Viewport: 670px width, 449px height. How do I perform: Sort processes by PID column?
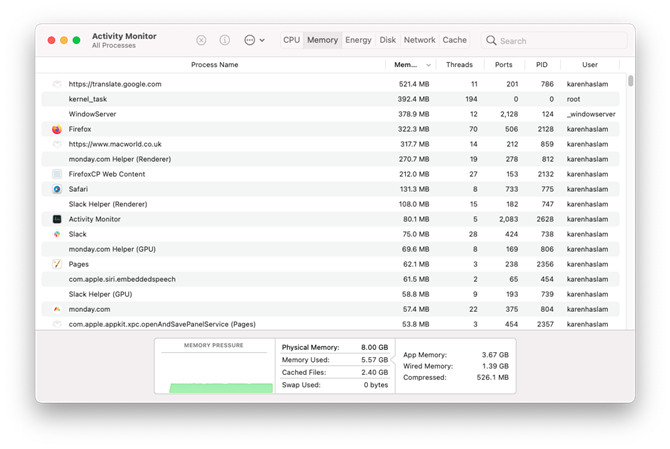pos(542,65)
